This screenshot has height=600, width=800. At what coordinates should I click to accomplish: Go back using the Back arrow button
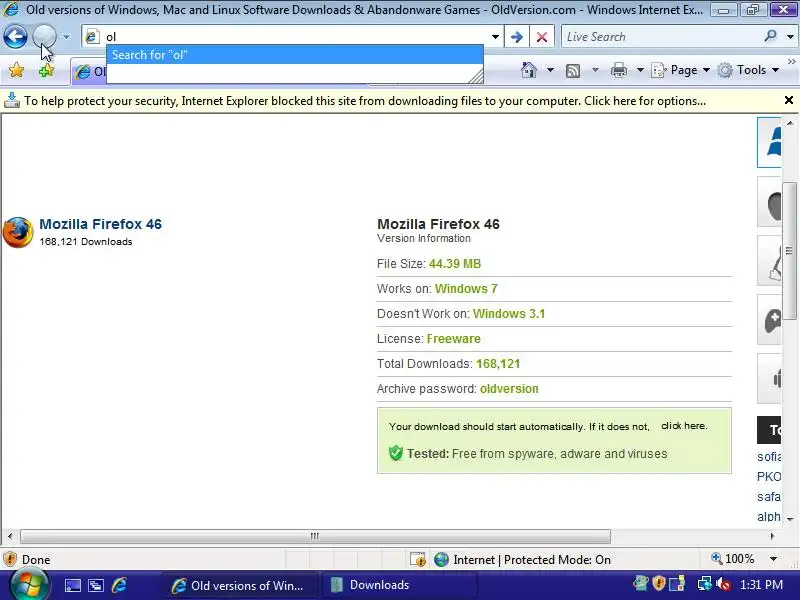tap(15, 37)
